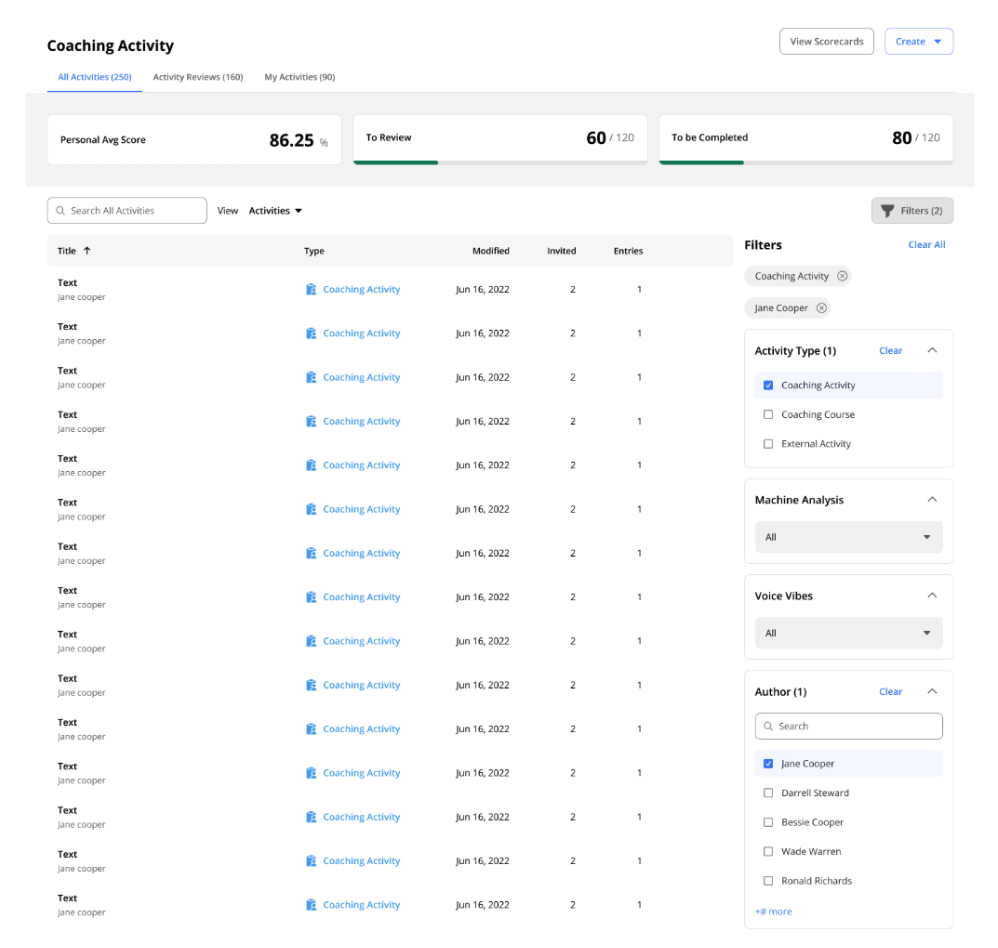Viewport: 998px width, 948px height.
Task: Sort by the Invited column header
Action: coord(561,251)
